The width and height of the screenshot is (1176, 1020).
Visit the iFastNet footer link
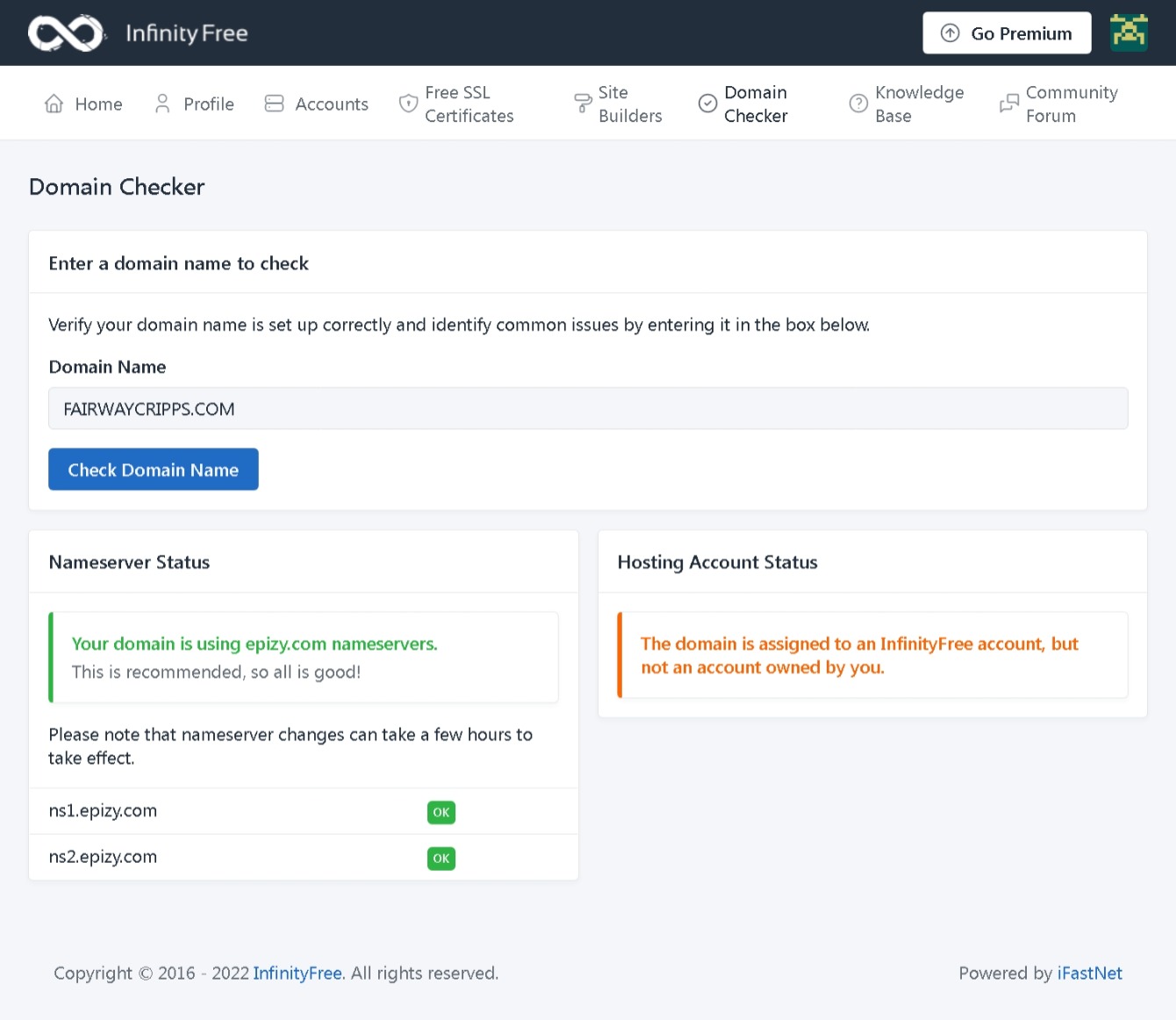pos(1089,973)
